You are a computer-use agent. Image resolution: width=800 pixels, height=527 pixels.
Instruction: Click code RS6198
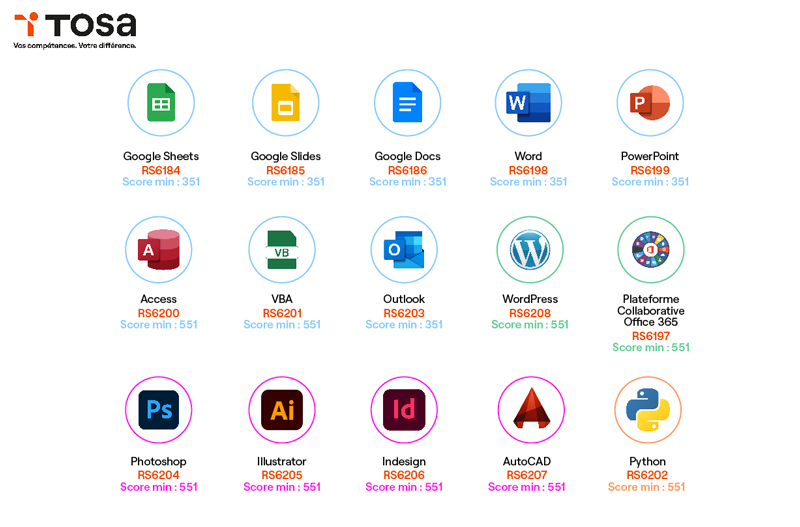coord(529,170)
